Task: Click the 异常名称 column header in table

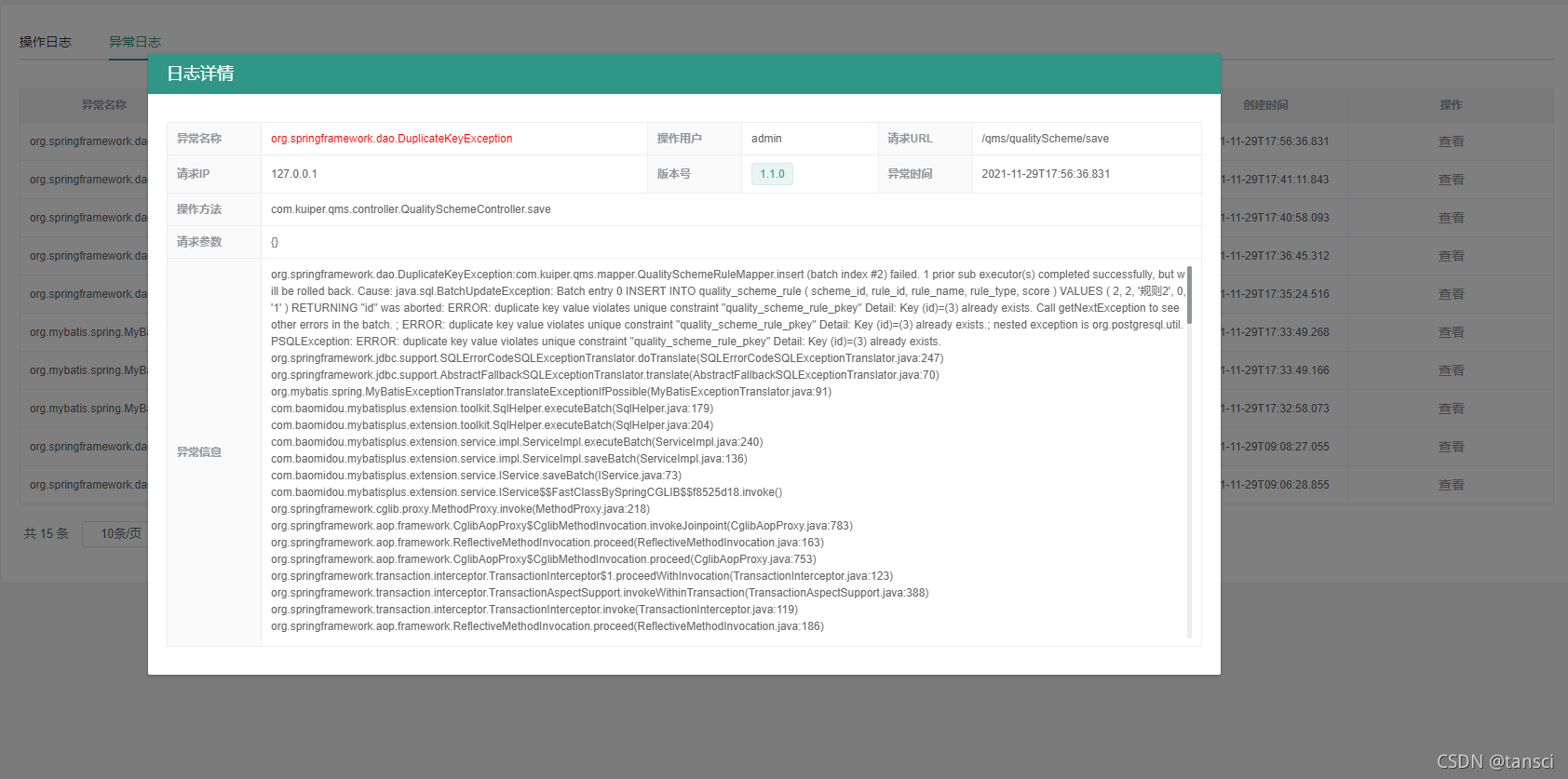Action: [104, 105]
